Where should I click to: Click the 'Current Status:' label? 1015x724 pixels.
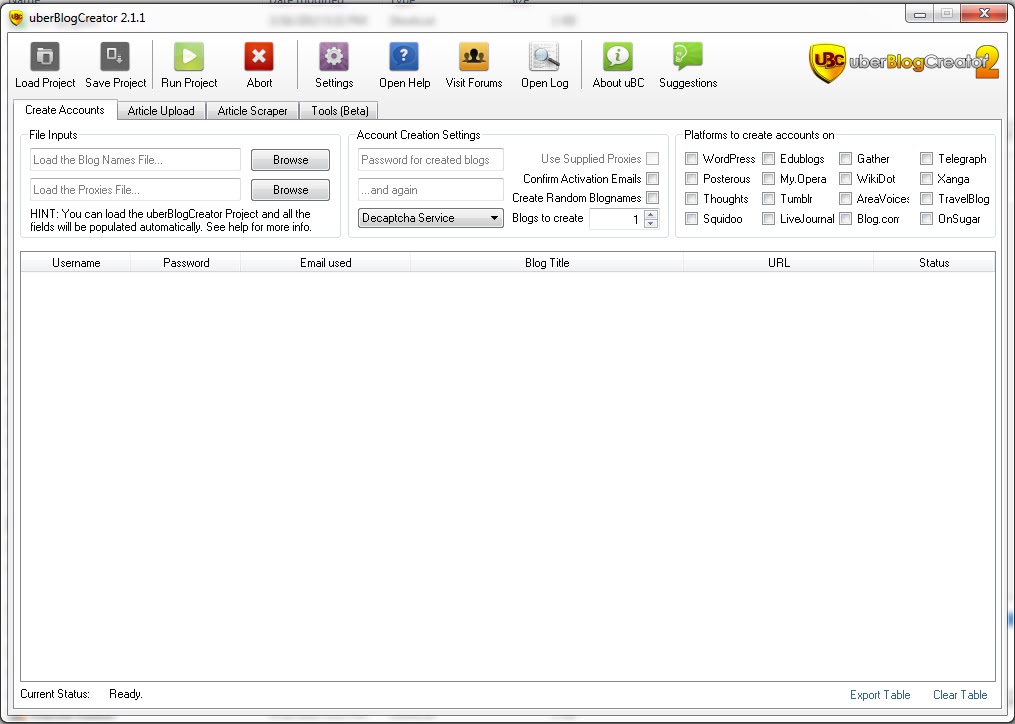click(55, 694)
